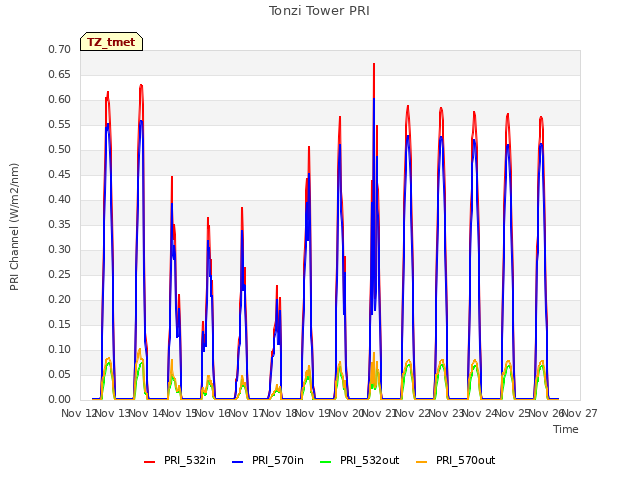Image resolution: width=640 pixels, height=480 pixels.
Task: Click the 0.60 y-axis tick label
Action: pos(59,99)
